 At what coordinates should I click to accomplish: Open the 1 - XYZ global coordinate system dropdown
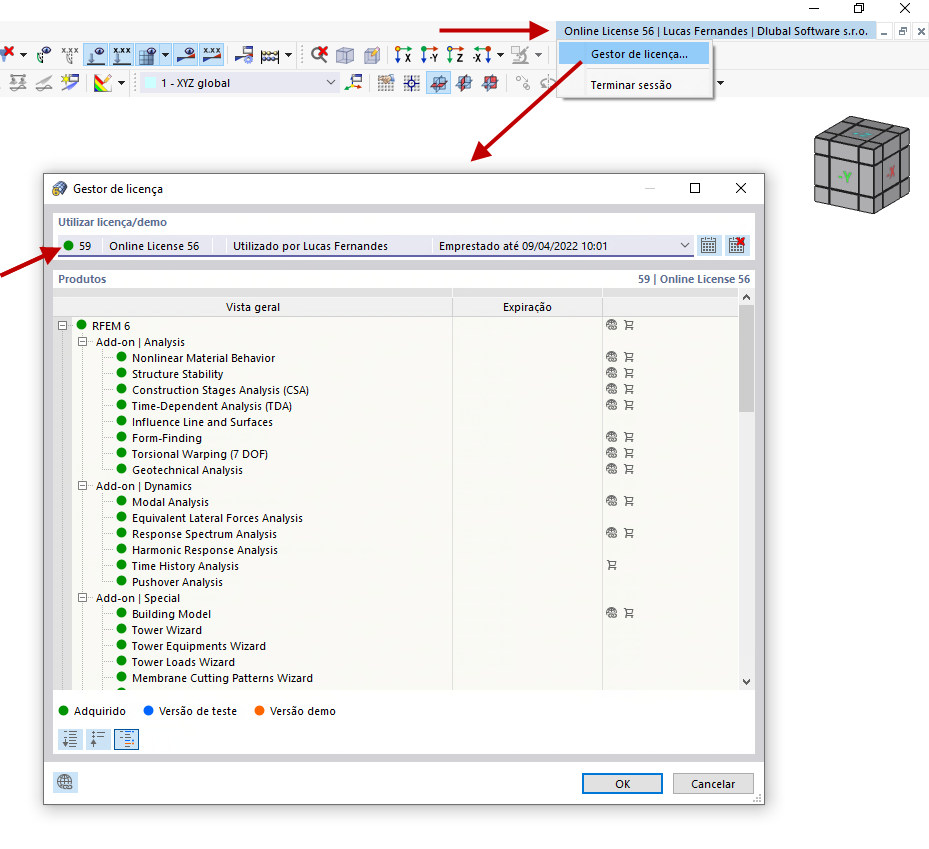coord(330,83)
